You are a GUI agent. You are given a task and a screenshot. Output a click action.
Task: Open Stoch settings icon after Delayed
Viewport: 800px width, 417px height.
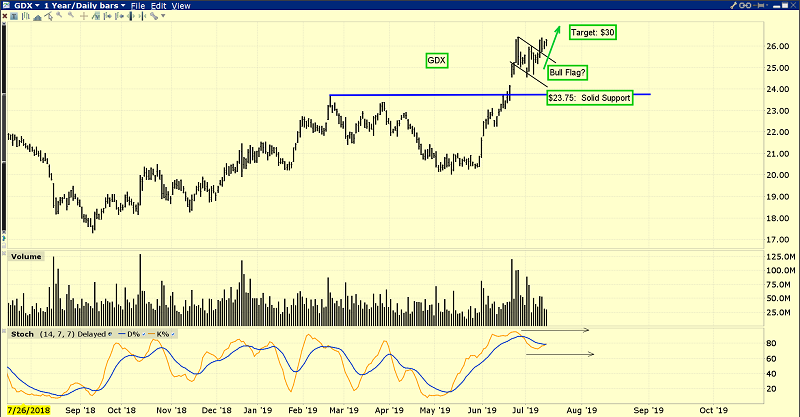tap(110, 334)
